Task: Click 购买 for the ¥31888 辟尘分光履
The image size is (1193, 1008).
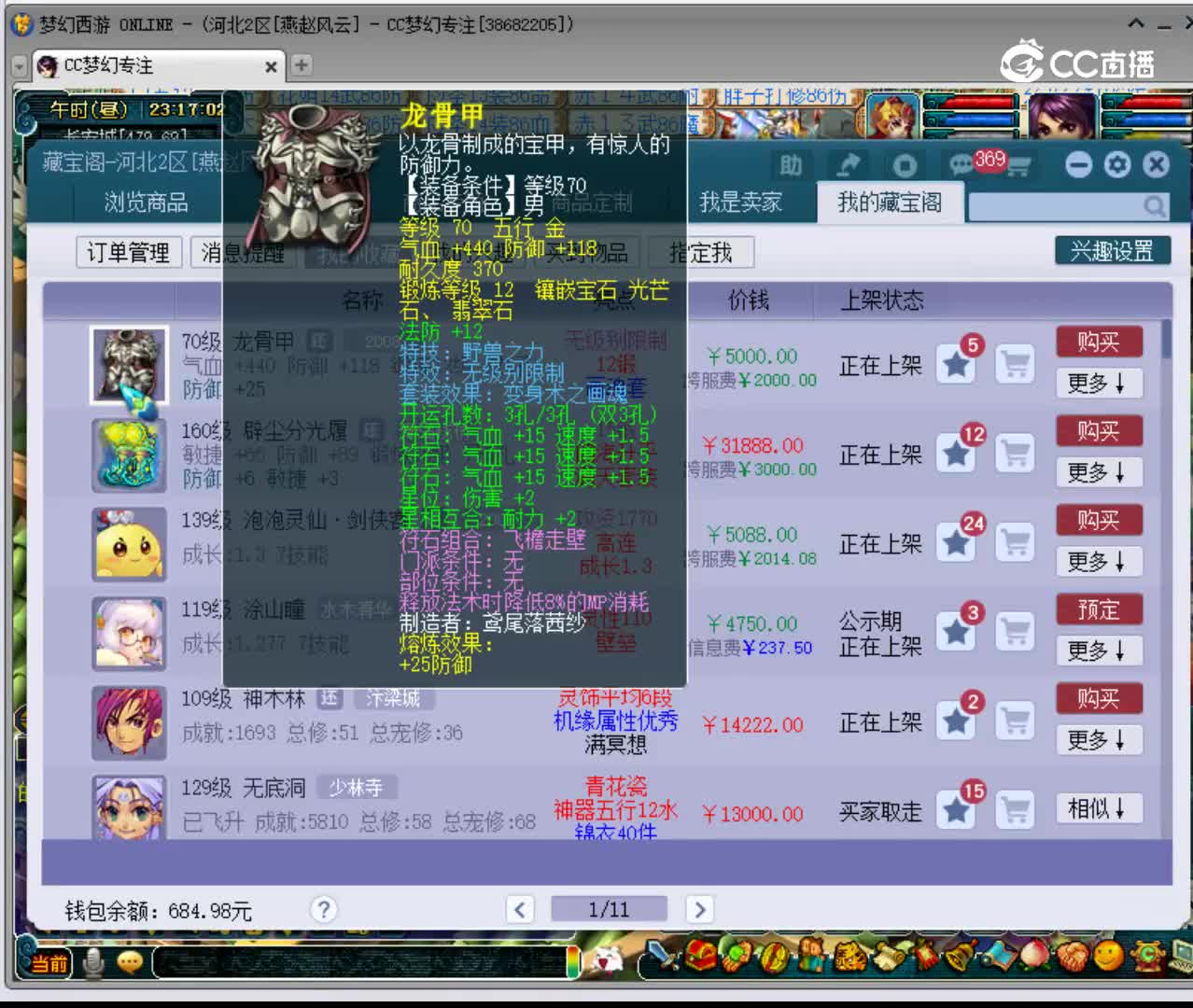Action: click(1099, 431)
